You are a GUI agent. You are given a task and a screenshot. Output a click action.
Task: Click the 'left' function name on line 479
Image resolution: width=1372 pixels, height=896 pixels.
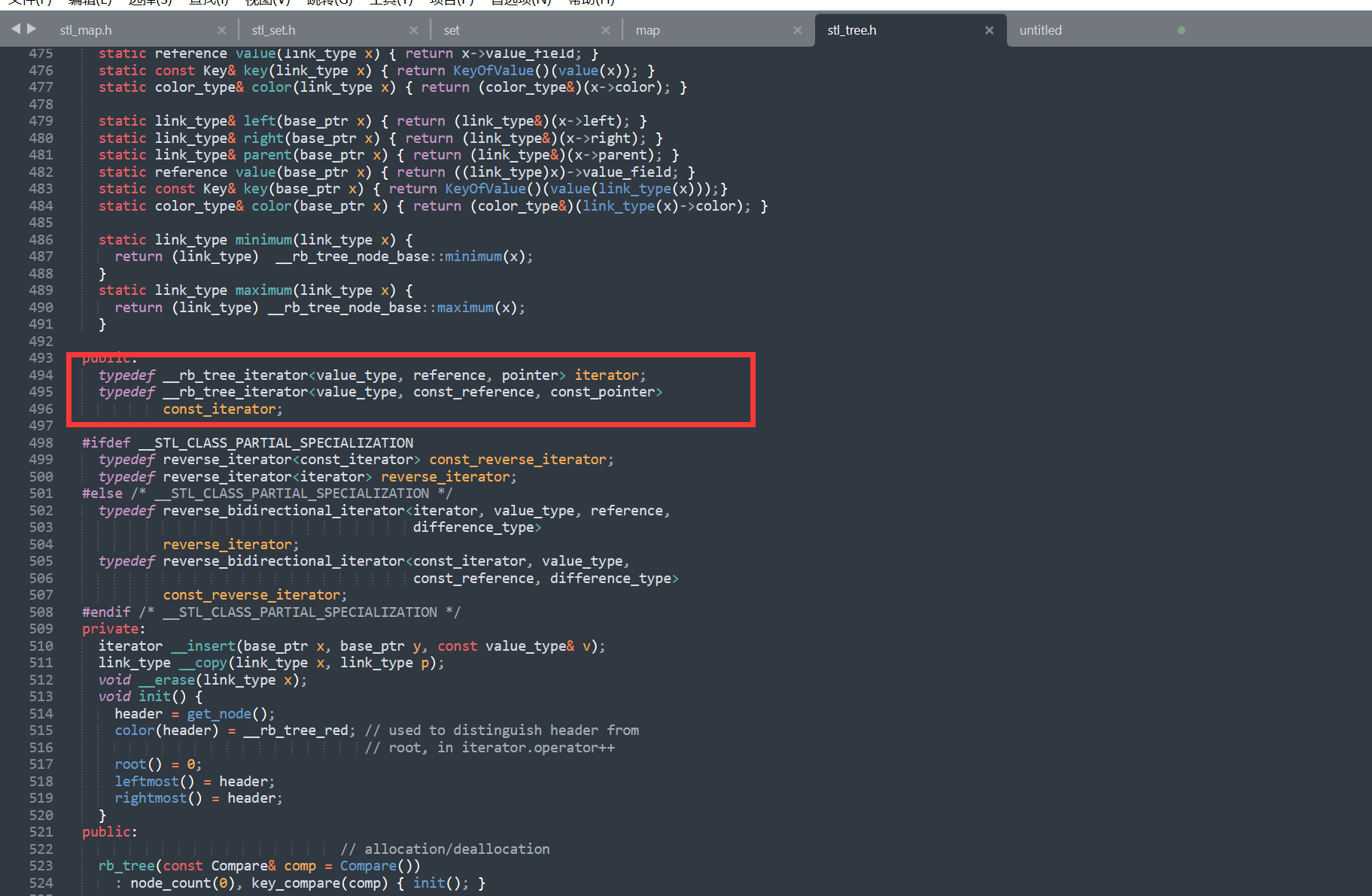(x=260, y=121)
